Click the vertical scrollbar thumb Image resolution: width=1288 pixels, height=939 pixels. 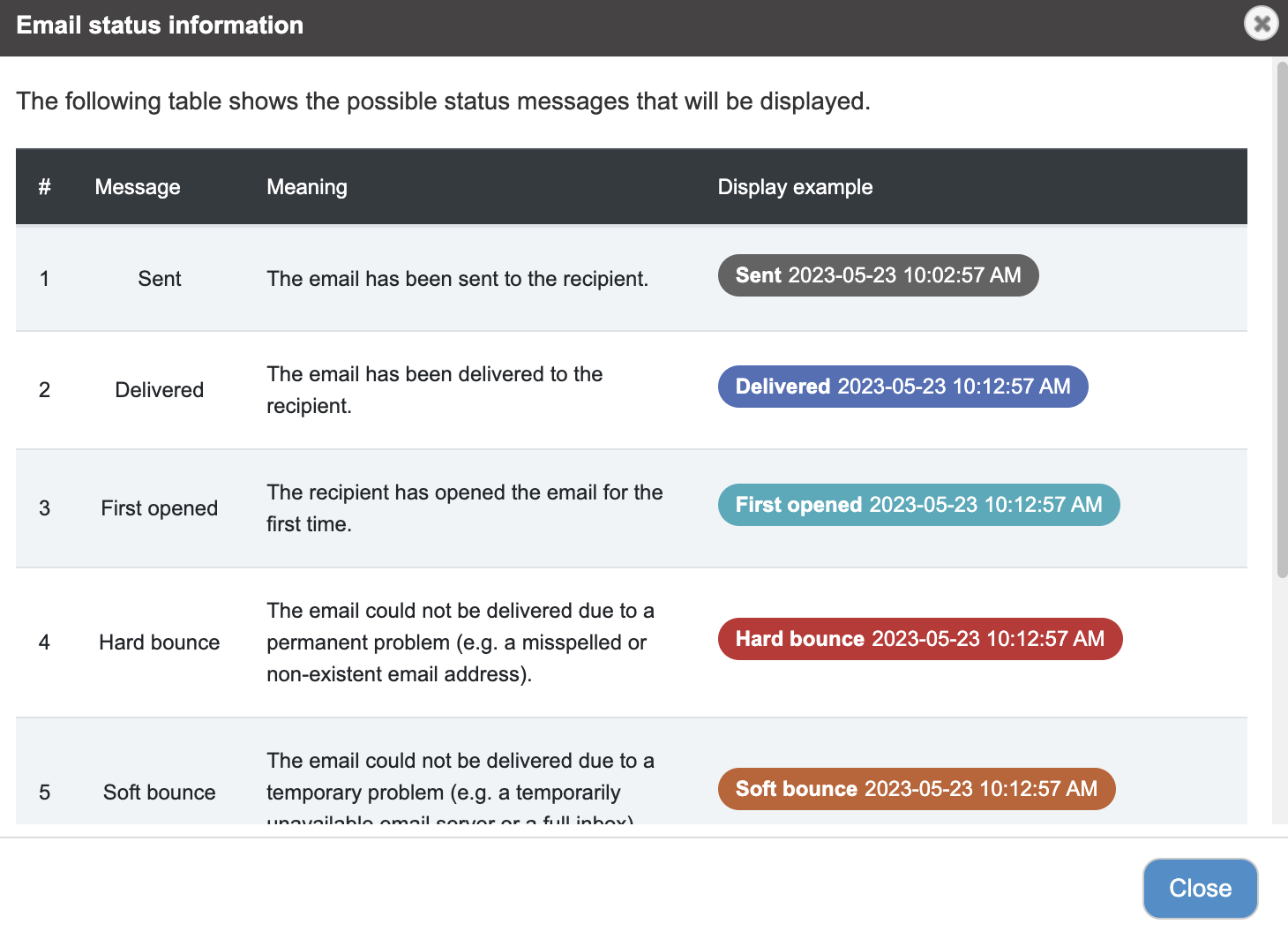pyautogui.click(x=1282, y=319)
